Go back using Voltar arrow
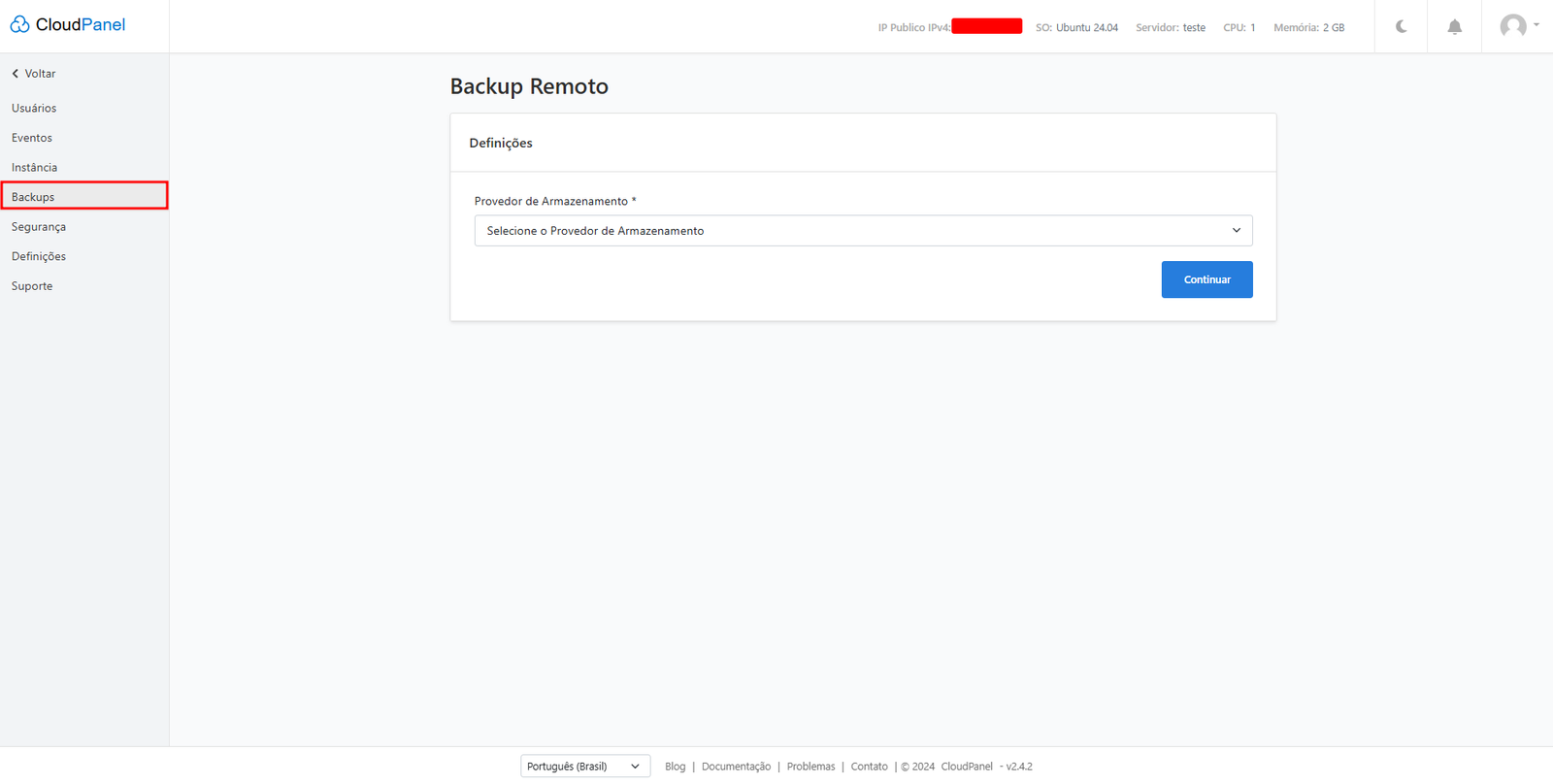The height and width of the screenshot is (784, 1553). [x=33, y=74]
